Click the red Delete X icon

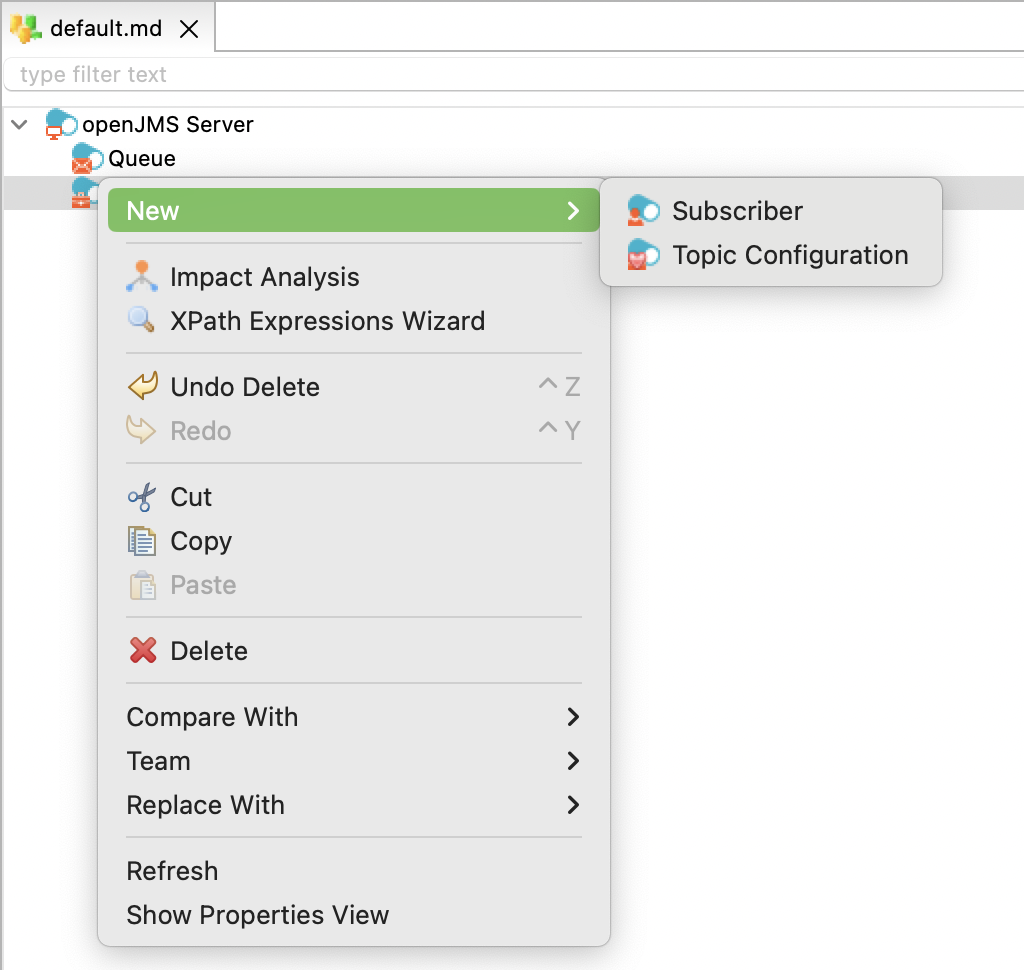pos(143,651)
